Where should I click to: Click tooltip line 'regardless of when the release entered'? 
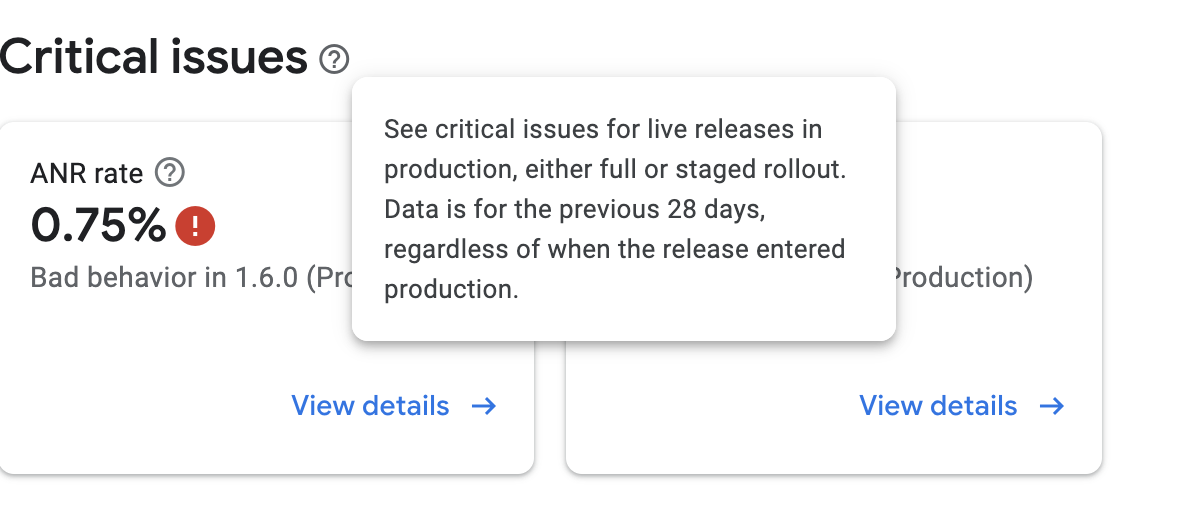click(x=614, y=249)
